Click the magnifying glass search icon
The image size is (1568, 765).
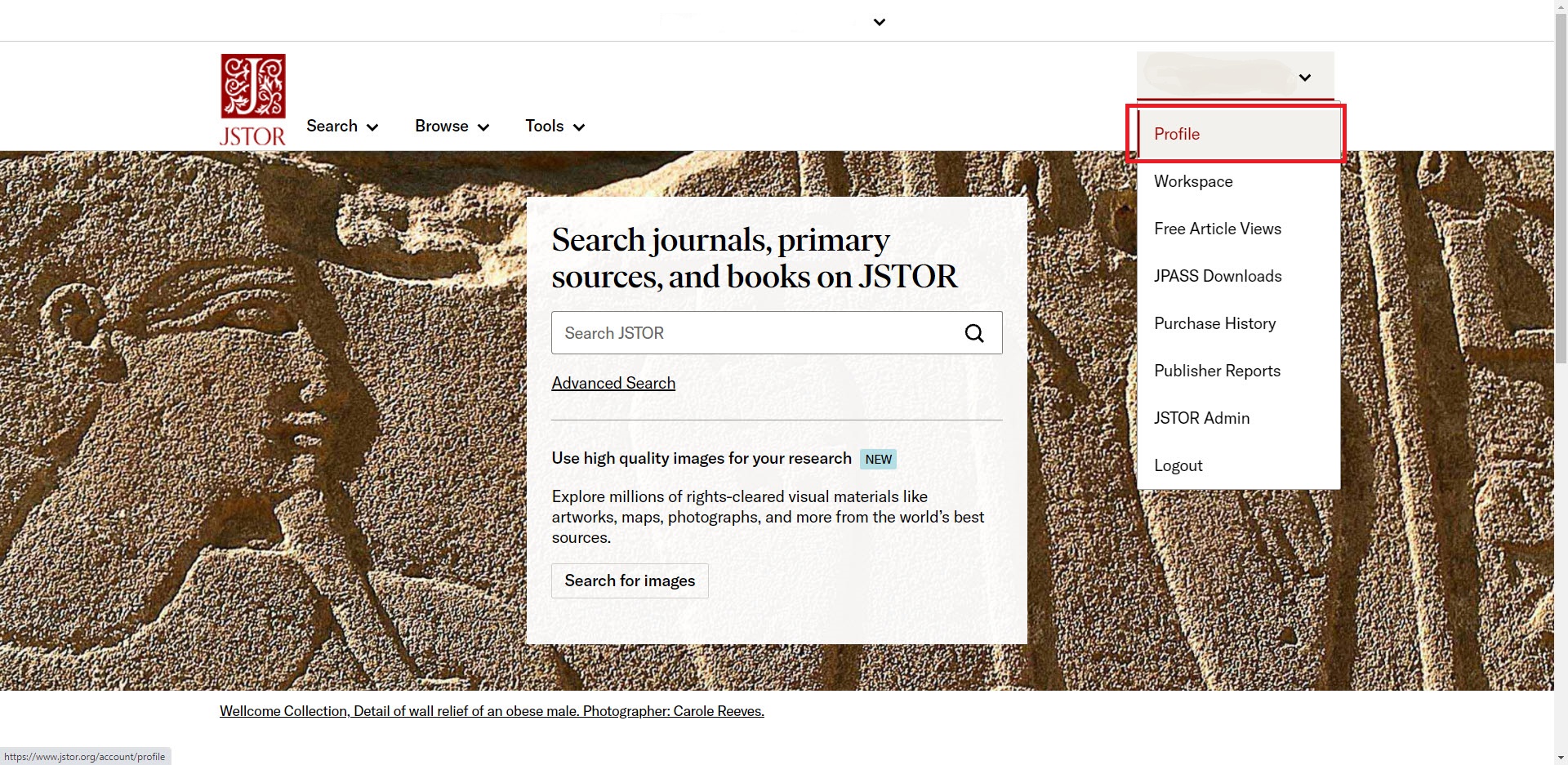[x=974, y=333]
